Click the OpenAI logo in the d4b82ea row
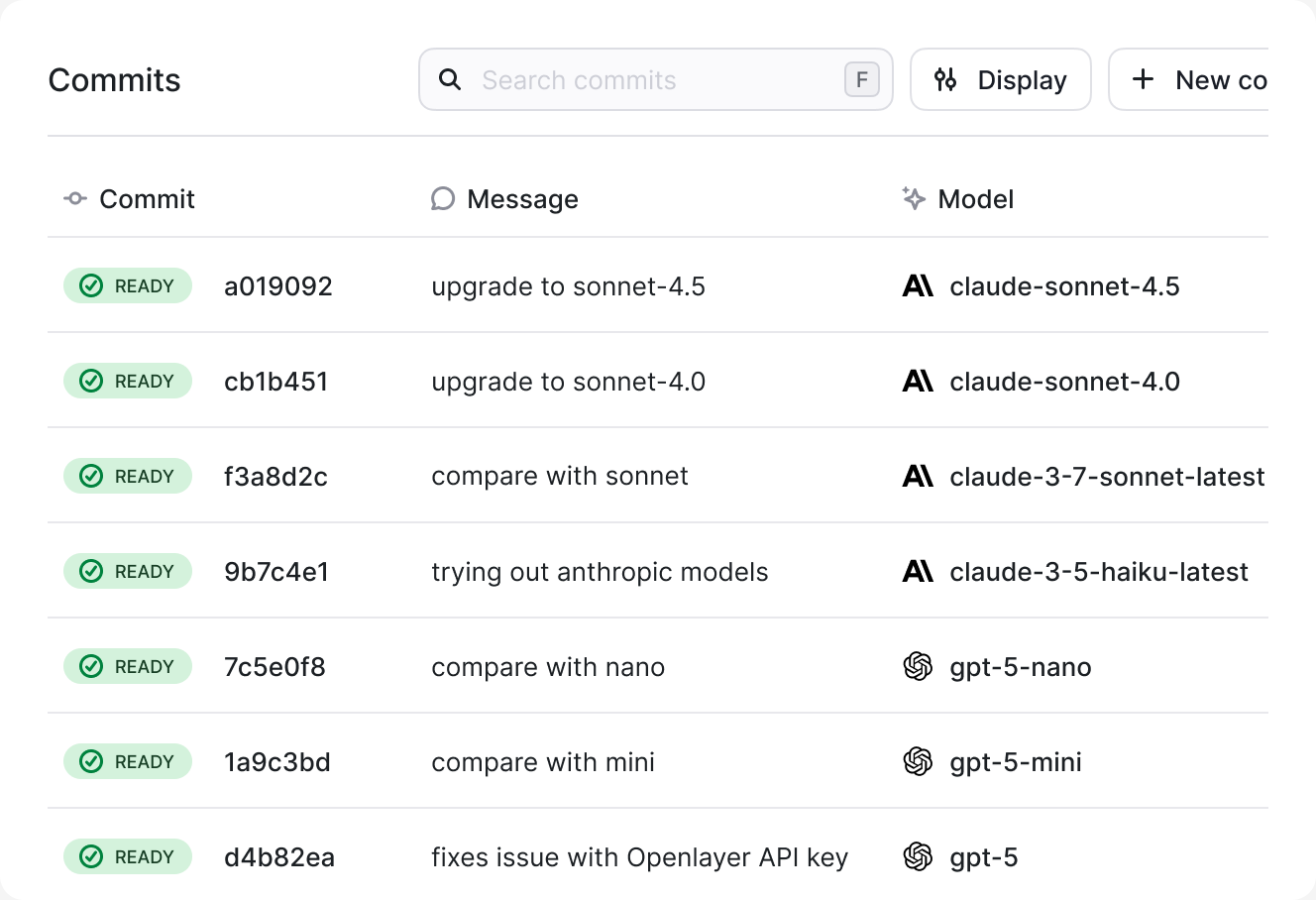 click(918, 856)
